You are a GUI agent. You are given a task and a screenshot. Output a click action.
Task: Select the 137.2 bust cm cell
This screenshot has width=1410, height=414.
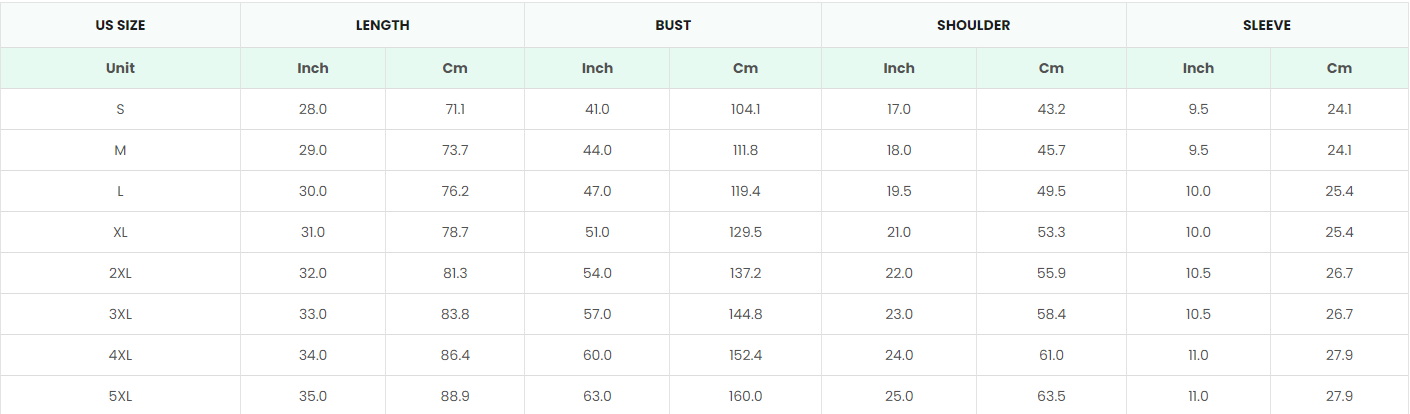pyautogui.click(x=745, y=273)
